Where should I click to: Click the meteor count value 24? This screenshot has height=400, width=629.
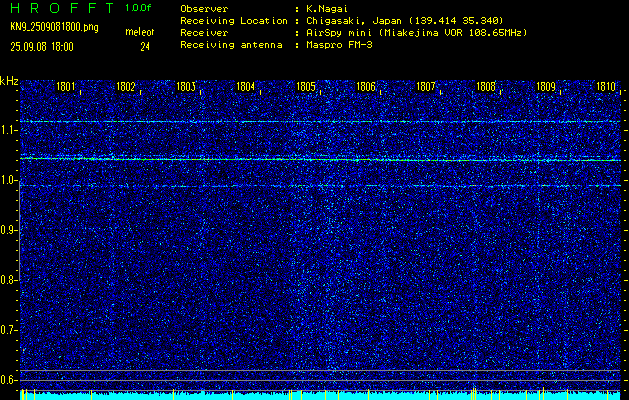click(145, 47)
